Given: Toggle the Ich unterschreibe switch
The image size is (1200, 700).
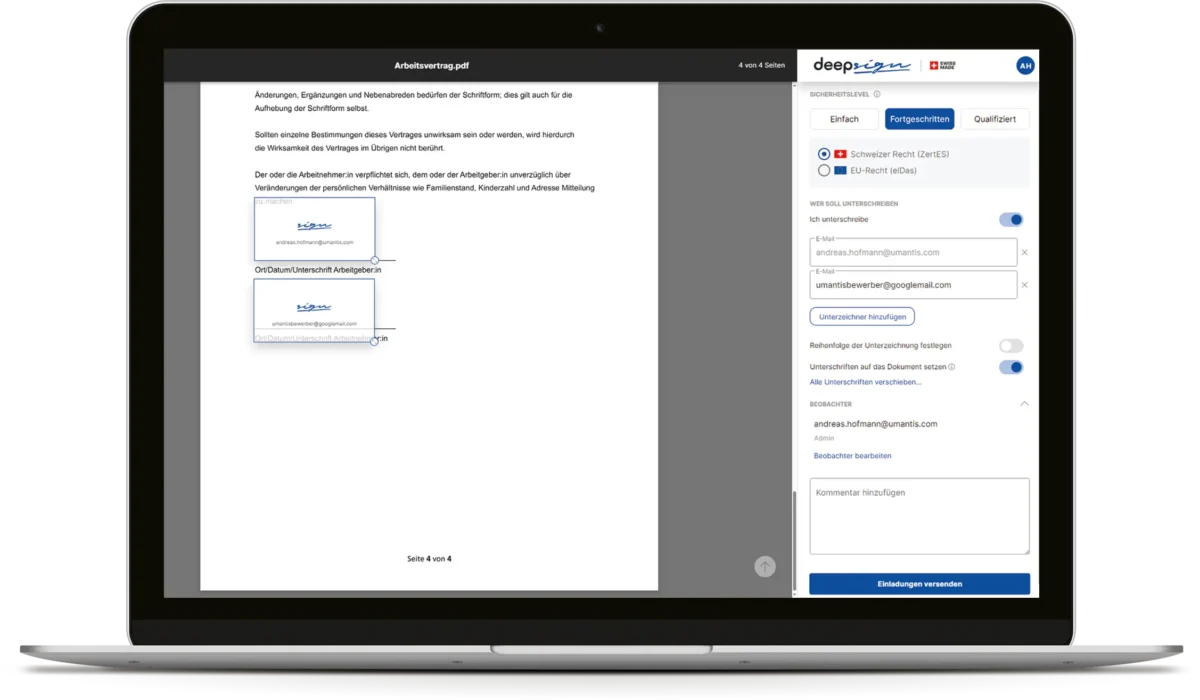Looking at the screenshot, I should pos(1011,220).
